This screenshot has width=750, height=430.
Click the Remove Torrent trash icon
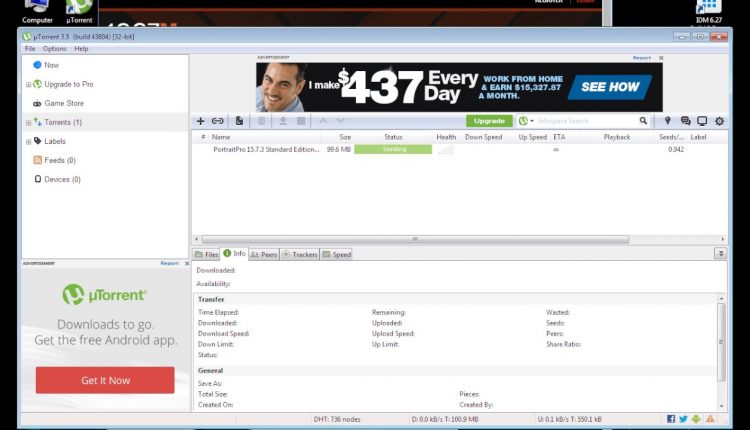[261, 121]
